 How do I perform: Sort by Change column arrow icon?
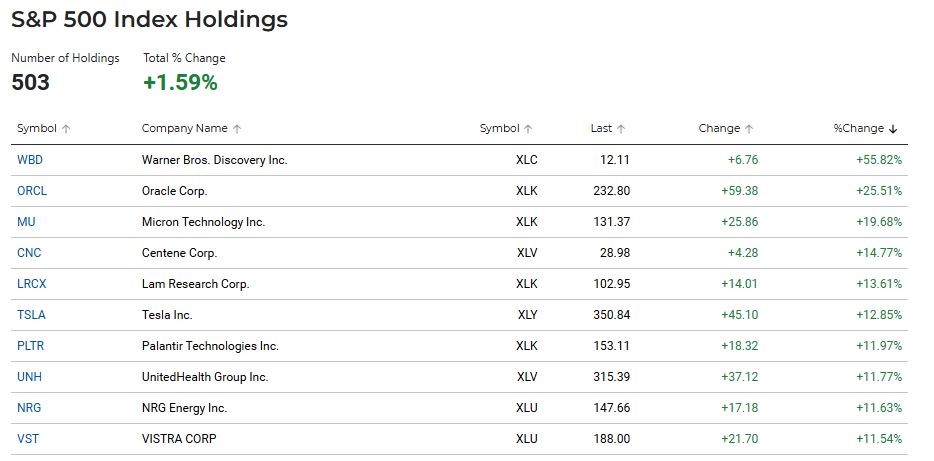coord(749,129)
